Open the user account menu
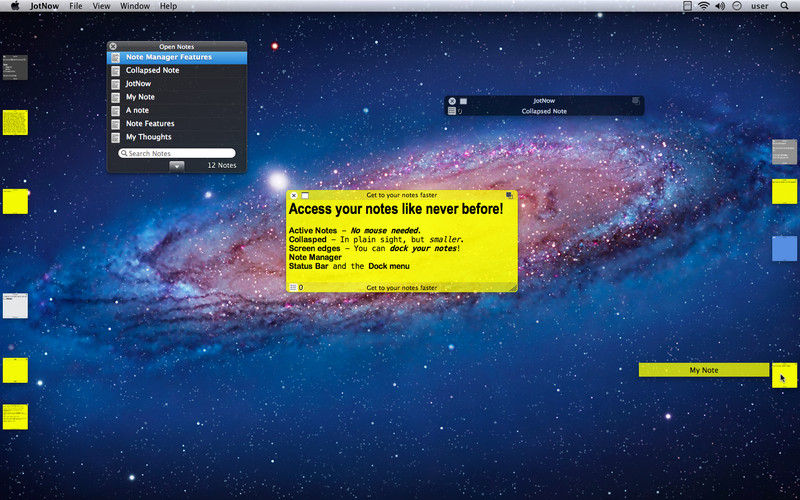 coord(760,6)
